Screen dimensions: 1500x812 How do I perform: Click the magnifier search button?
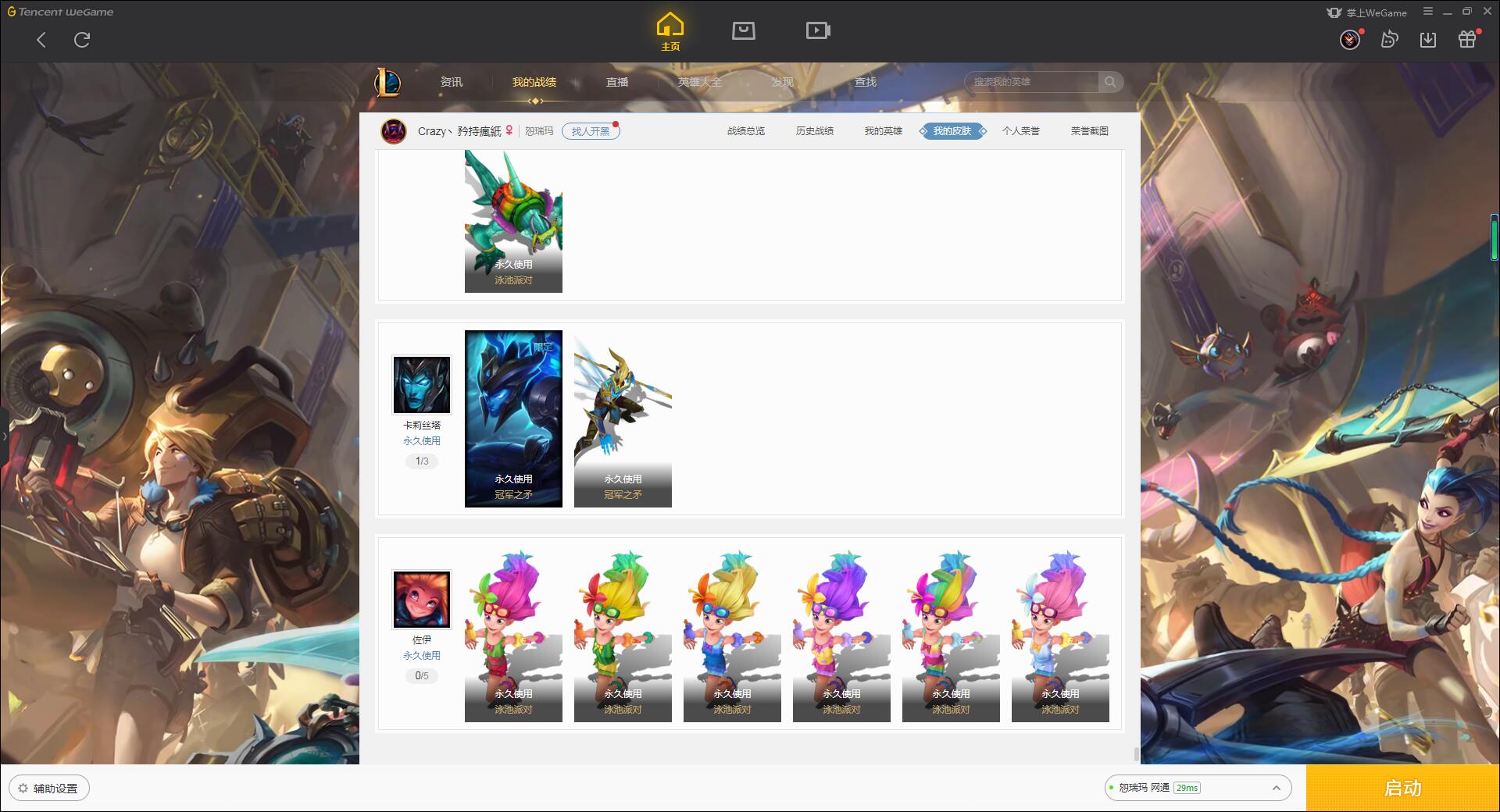pos(1110,82)
